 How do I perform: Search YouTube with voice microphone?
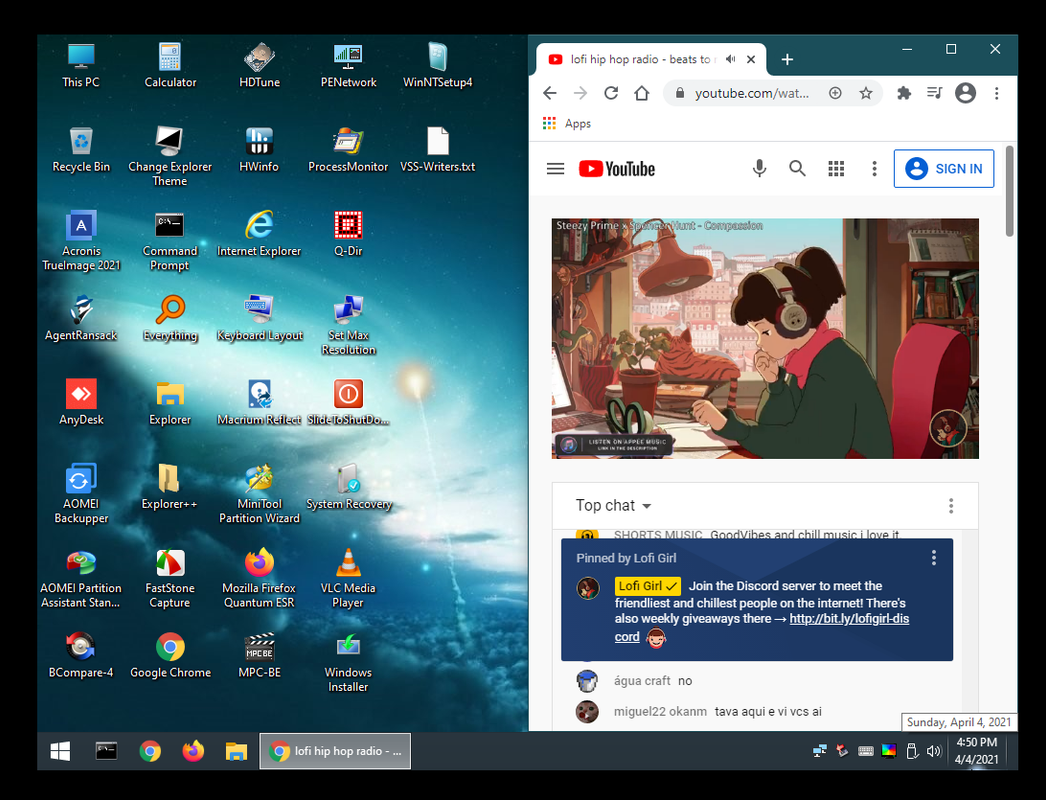click(759, 169)
